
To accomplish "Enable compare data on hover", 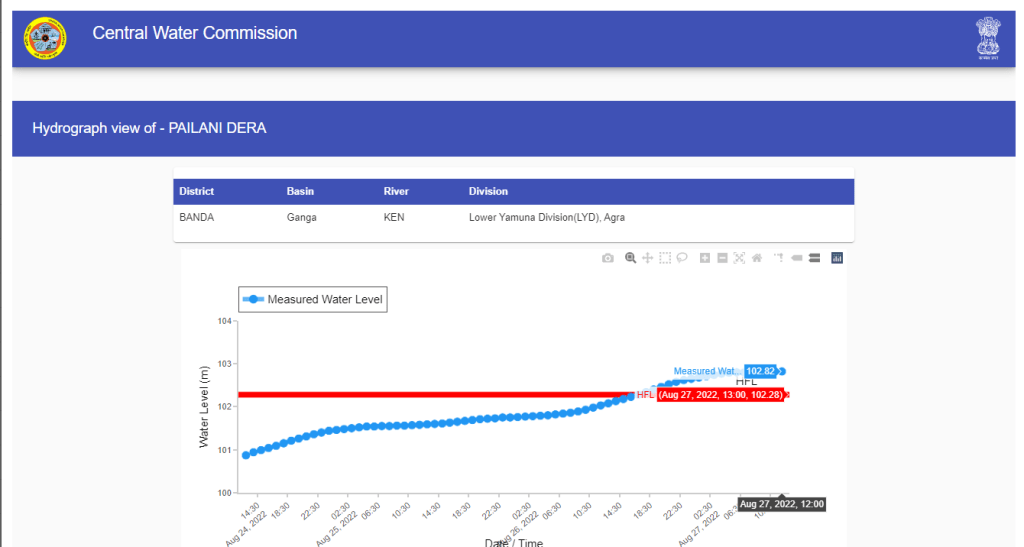I will pyautogui.click(x=815, y=258).
